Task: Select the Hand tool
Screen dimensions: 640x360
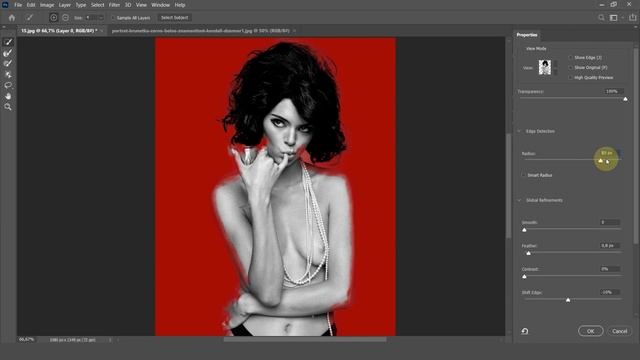Action: point(8,96)
